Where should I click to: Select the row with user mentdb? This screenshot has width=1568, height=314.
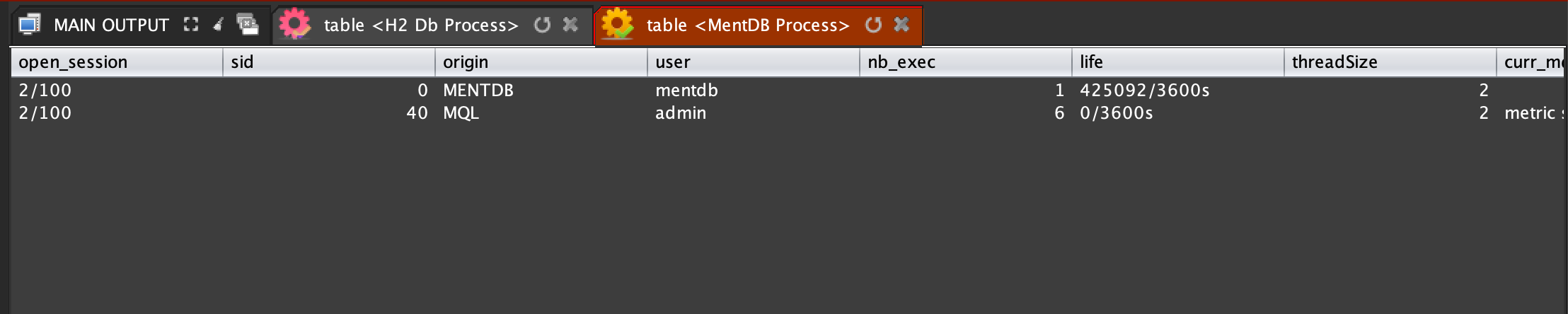(686, 91)
